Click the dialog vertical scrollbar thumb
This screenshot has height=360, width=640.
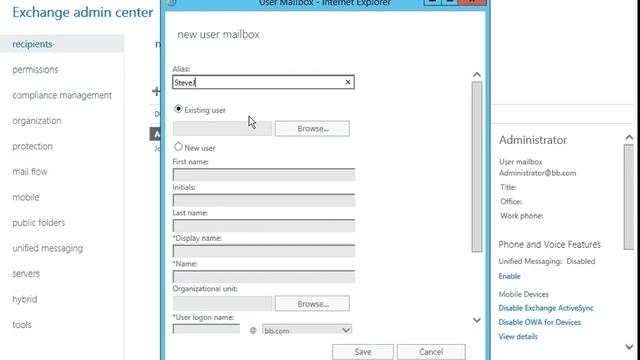tap(477, 167)
